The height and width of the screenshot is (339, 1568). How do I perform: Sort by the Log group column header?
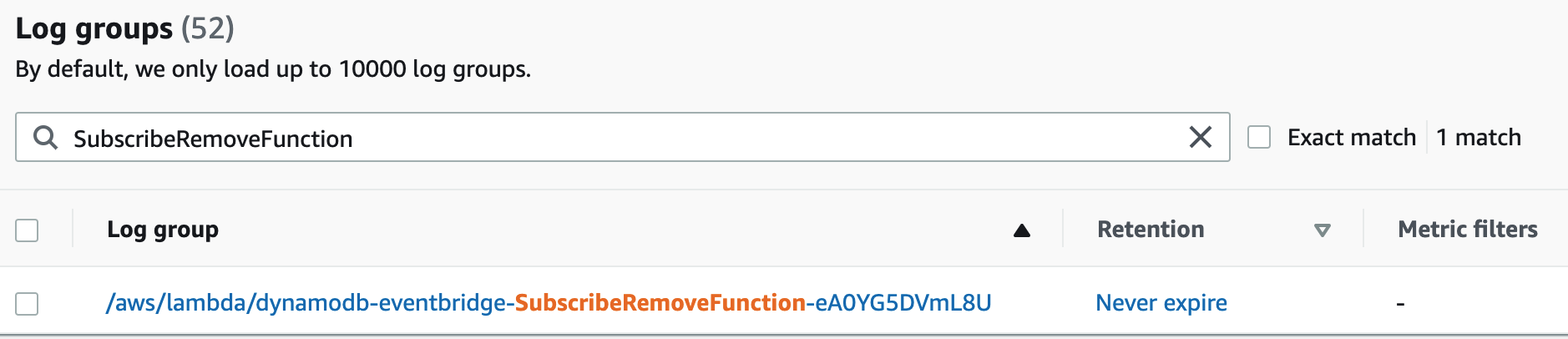[x=163, y=230]
